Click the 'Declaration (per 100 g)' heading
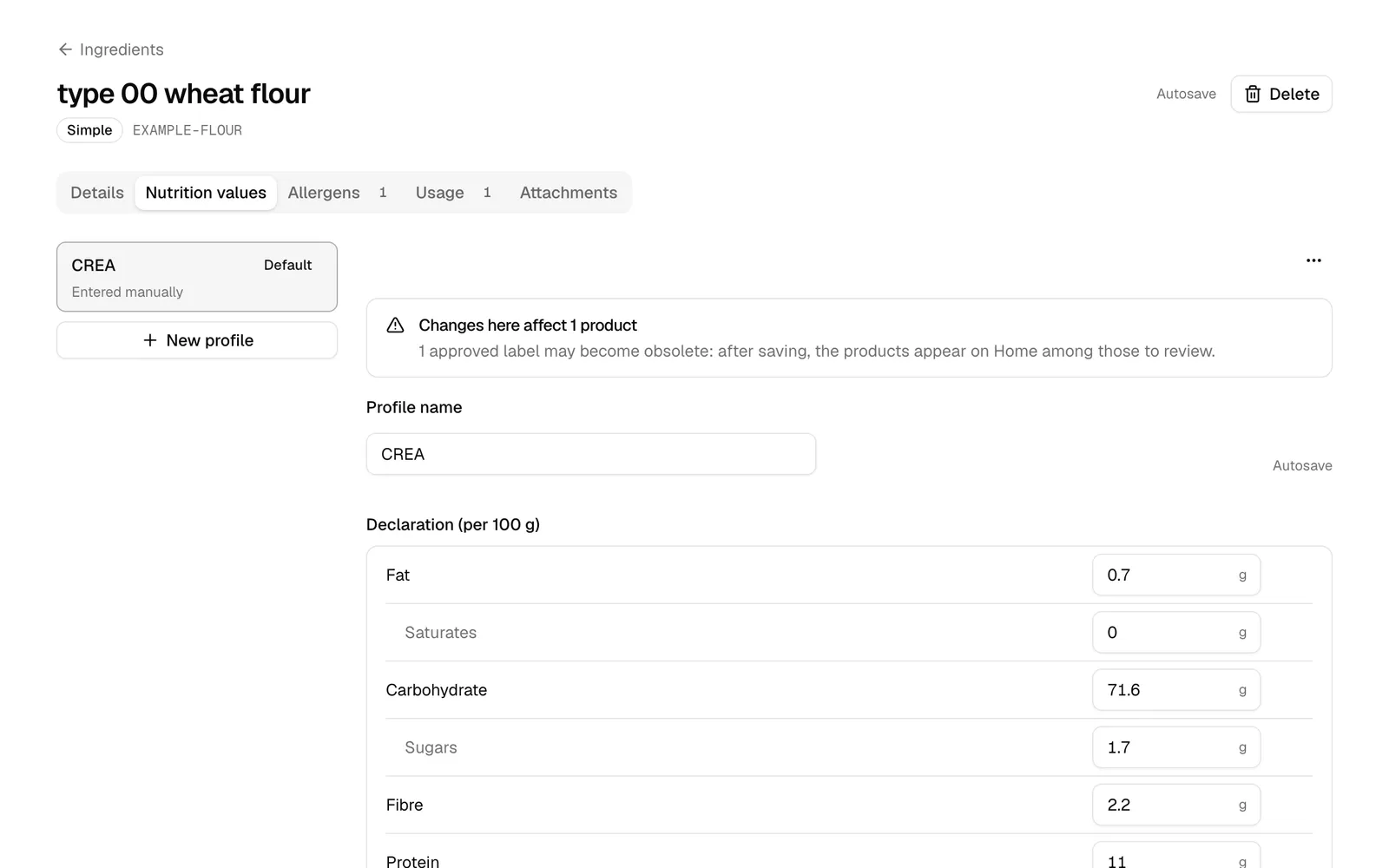The width and height of the screenshot is (1389, 868). (453, 524)
